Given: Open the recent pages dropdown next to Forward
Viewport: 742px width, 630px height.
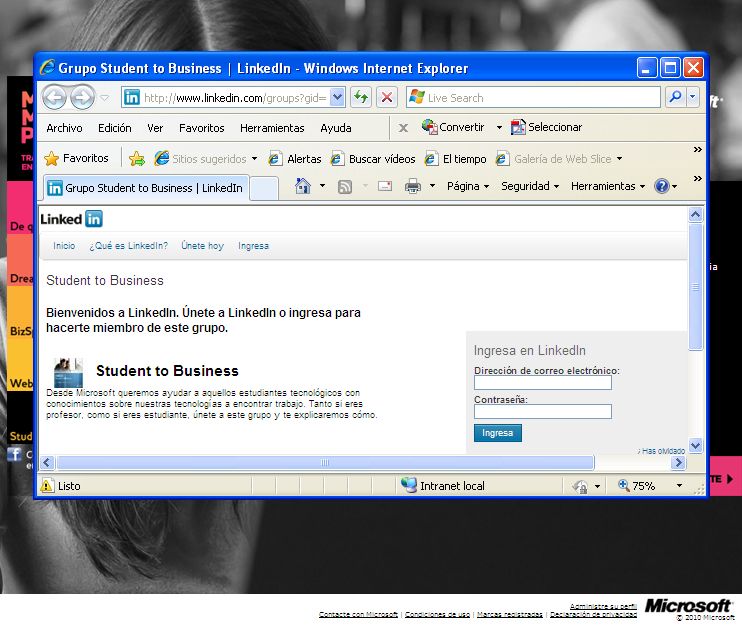Looking at the screenshot, I should pyautogui.click(x=105, y=98).
